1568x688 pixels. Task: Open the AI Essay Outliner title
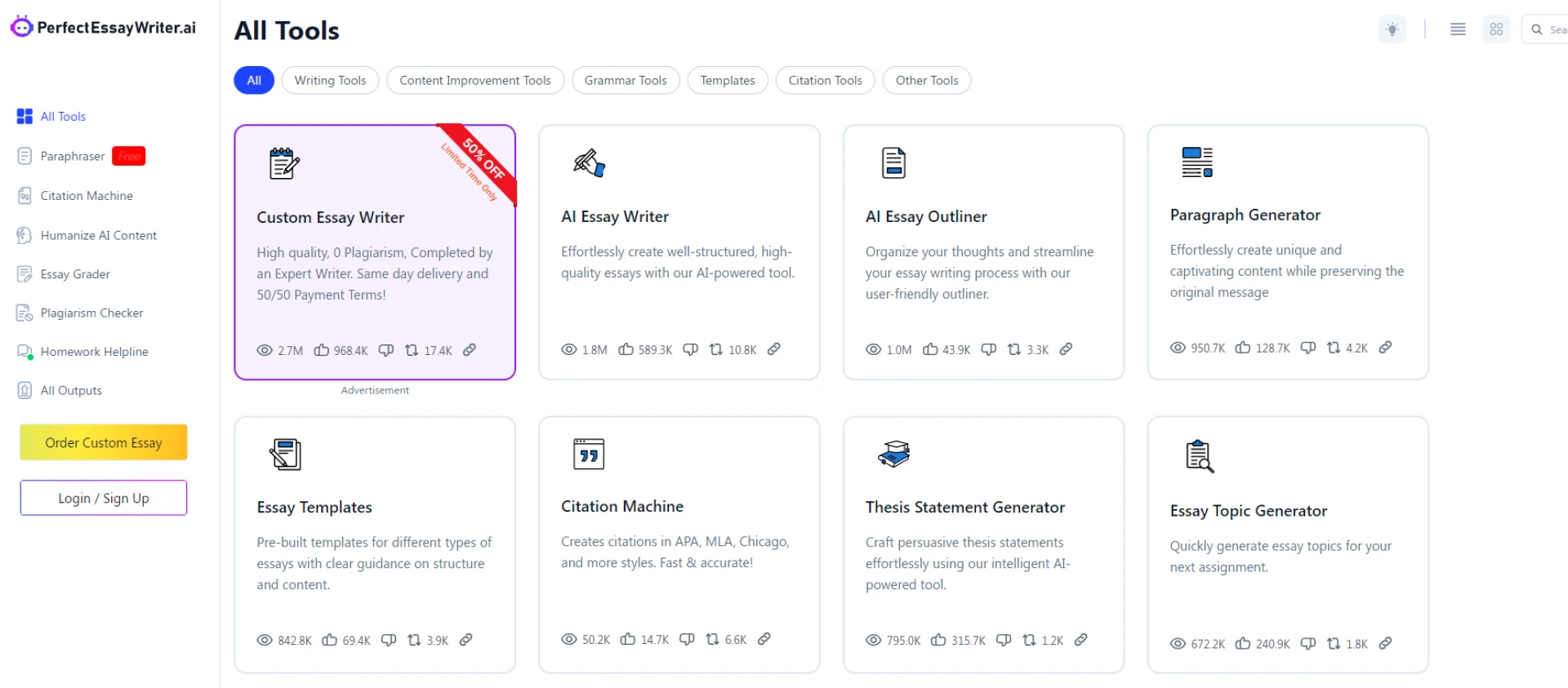coord(926,216)
